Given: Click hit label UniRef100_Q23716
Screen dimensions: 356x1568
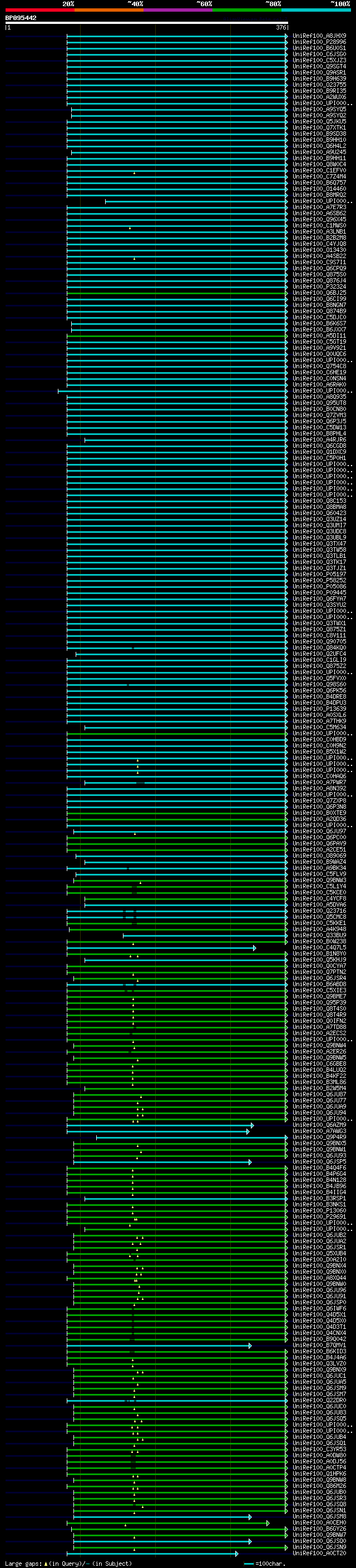Looking at the screenshot, I should click(x=319, y=911).
